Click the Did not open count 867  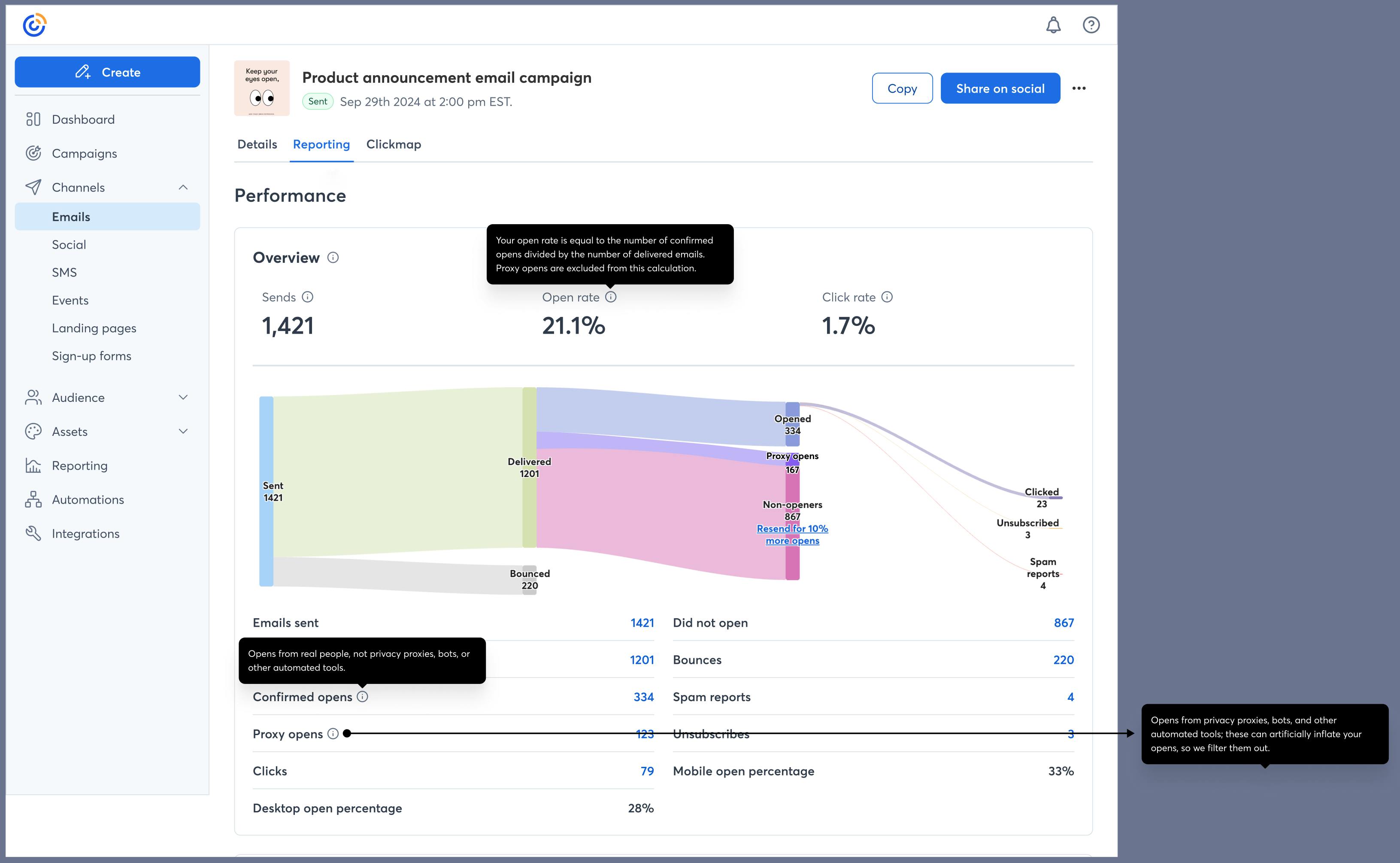point(1064,623)
